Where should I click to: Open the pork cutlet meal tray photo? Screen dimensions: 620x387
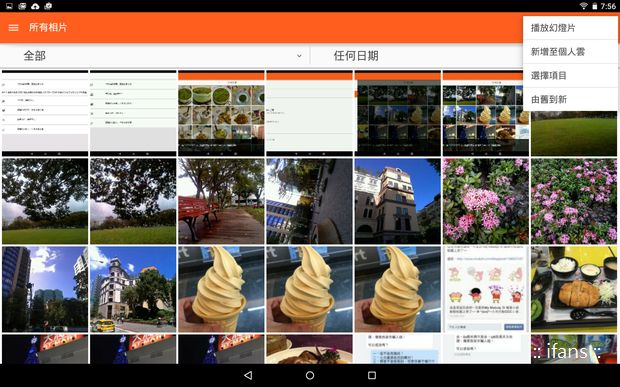click(574, 289)
